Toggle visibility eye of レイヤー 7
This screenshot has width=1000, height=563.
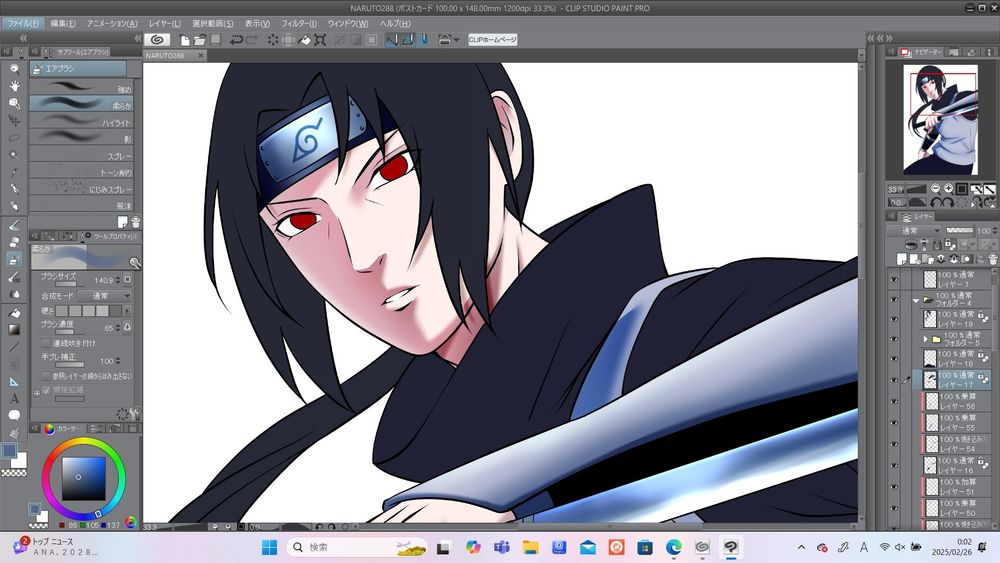[x=893, y=279]
